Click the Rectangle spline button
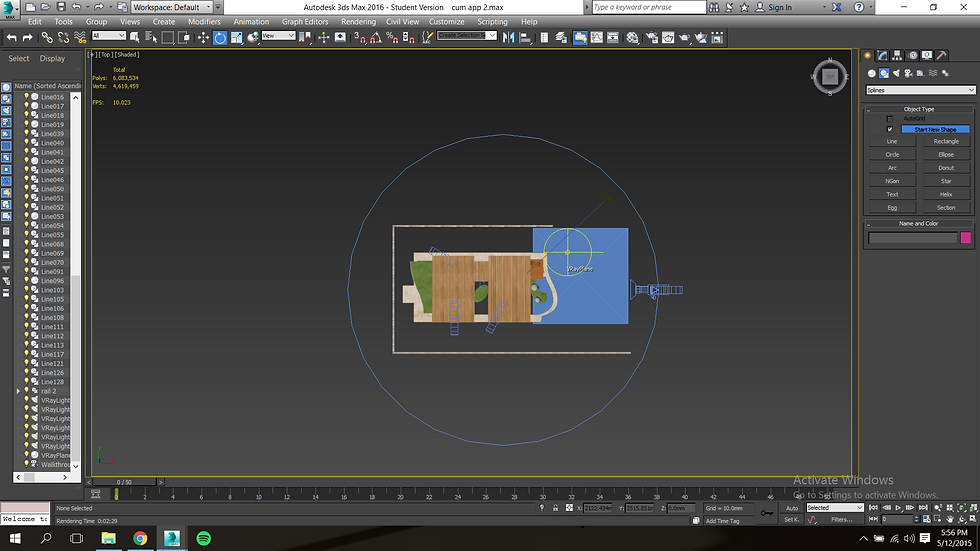Viewport: 980px width, 551px height. click(946, 141)
